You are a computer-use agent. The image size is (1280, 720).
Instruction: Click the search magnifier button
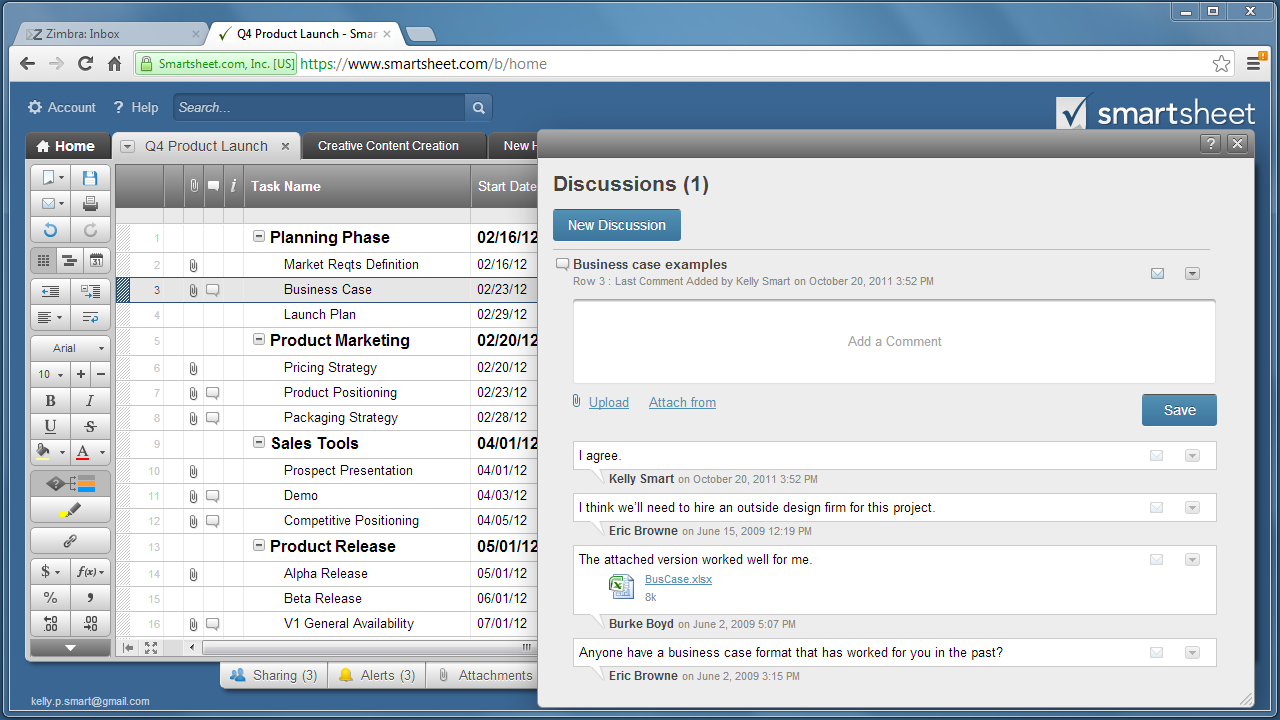click(x=479, y=108)
